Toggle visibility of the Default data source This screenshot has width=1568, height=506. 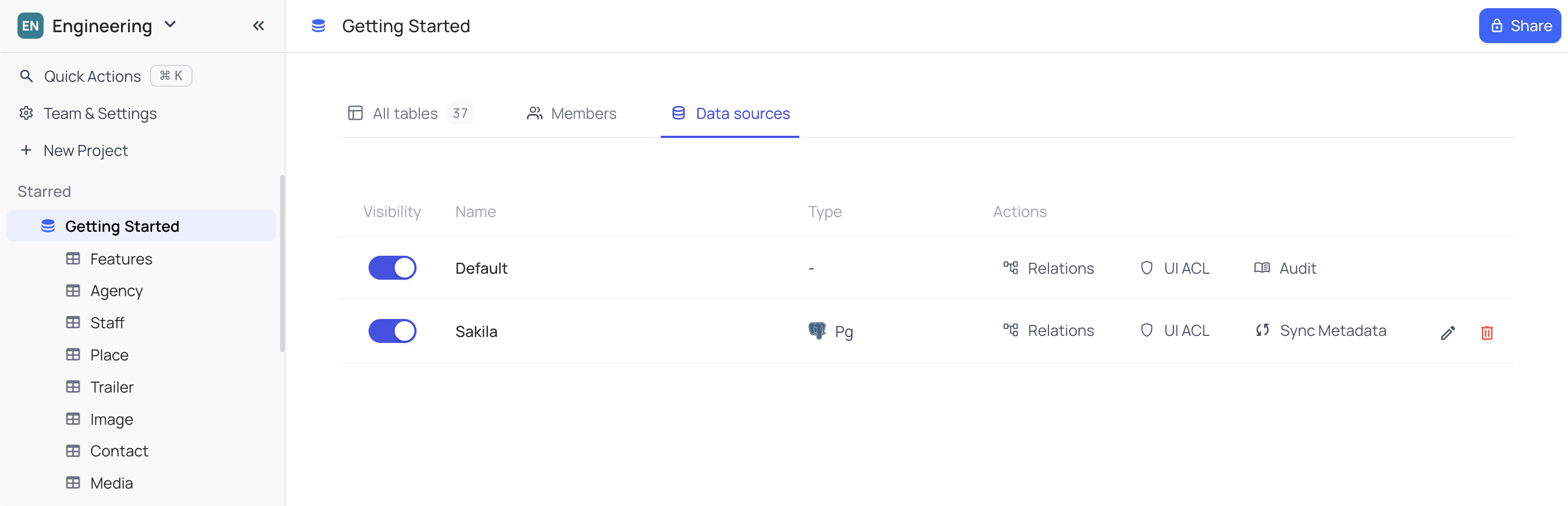coord(392,268)
